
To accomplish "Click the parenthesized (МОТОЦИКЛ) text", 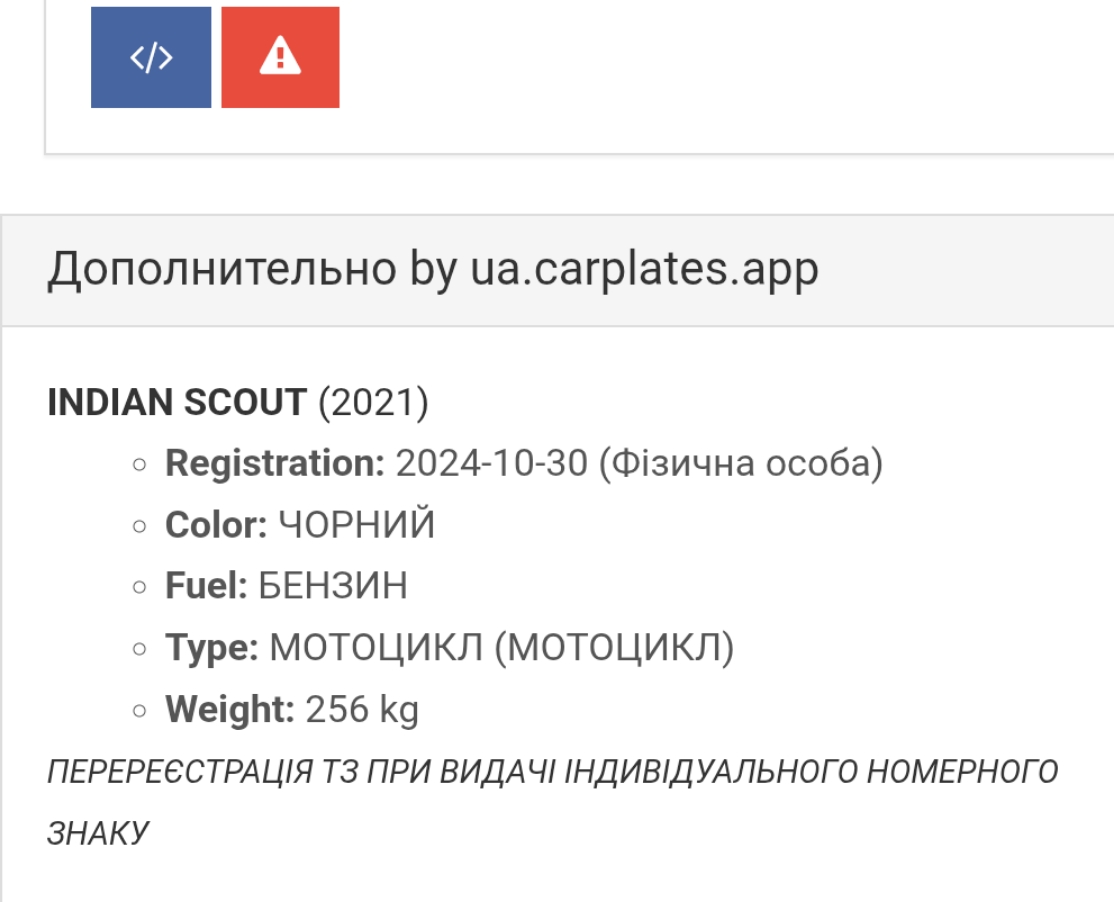I will coord(614,648).
